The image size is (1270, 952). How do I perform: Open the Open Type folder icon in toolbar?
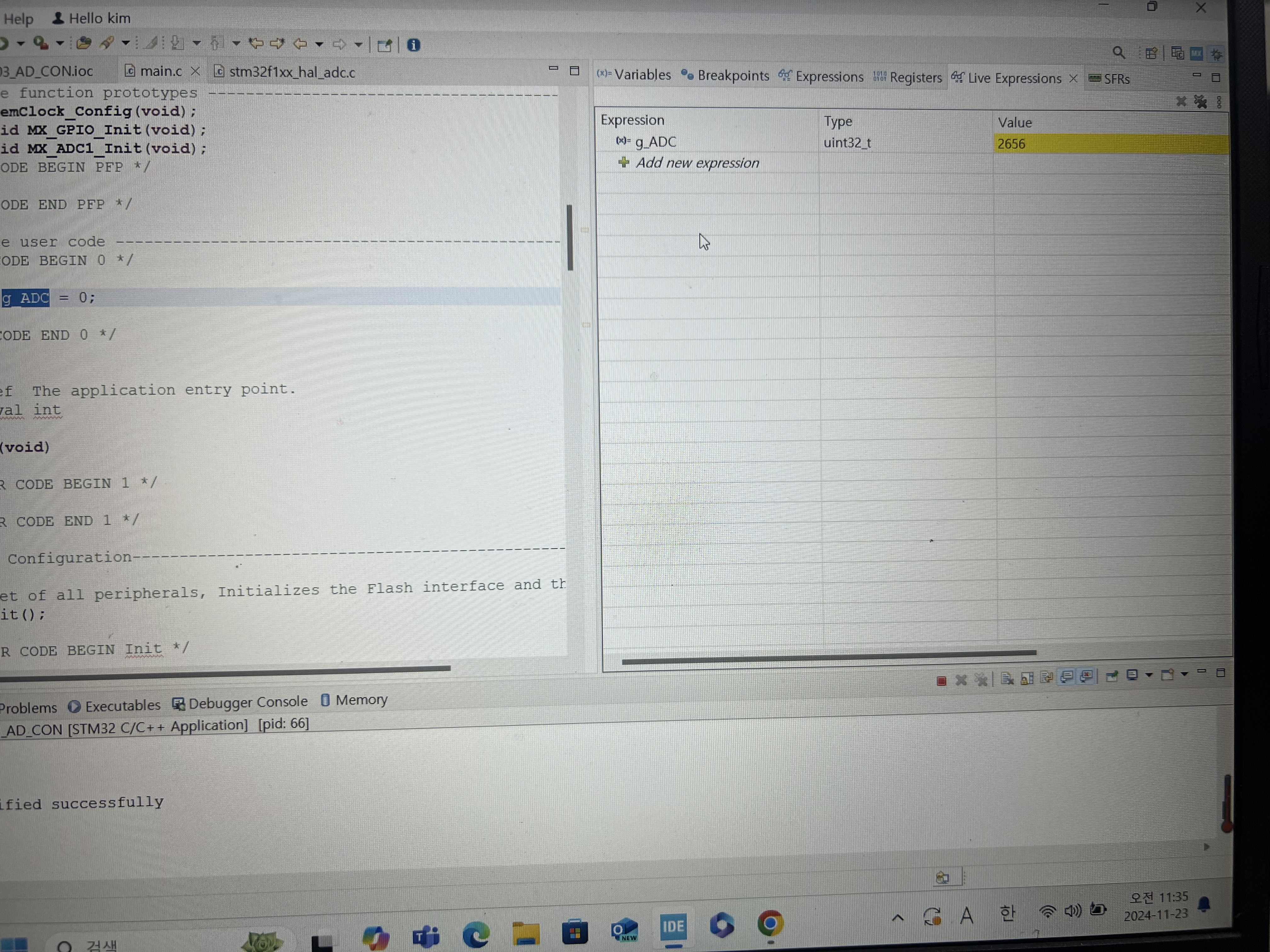[84, 43]
